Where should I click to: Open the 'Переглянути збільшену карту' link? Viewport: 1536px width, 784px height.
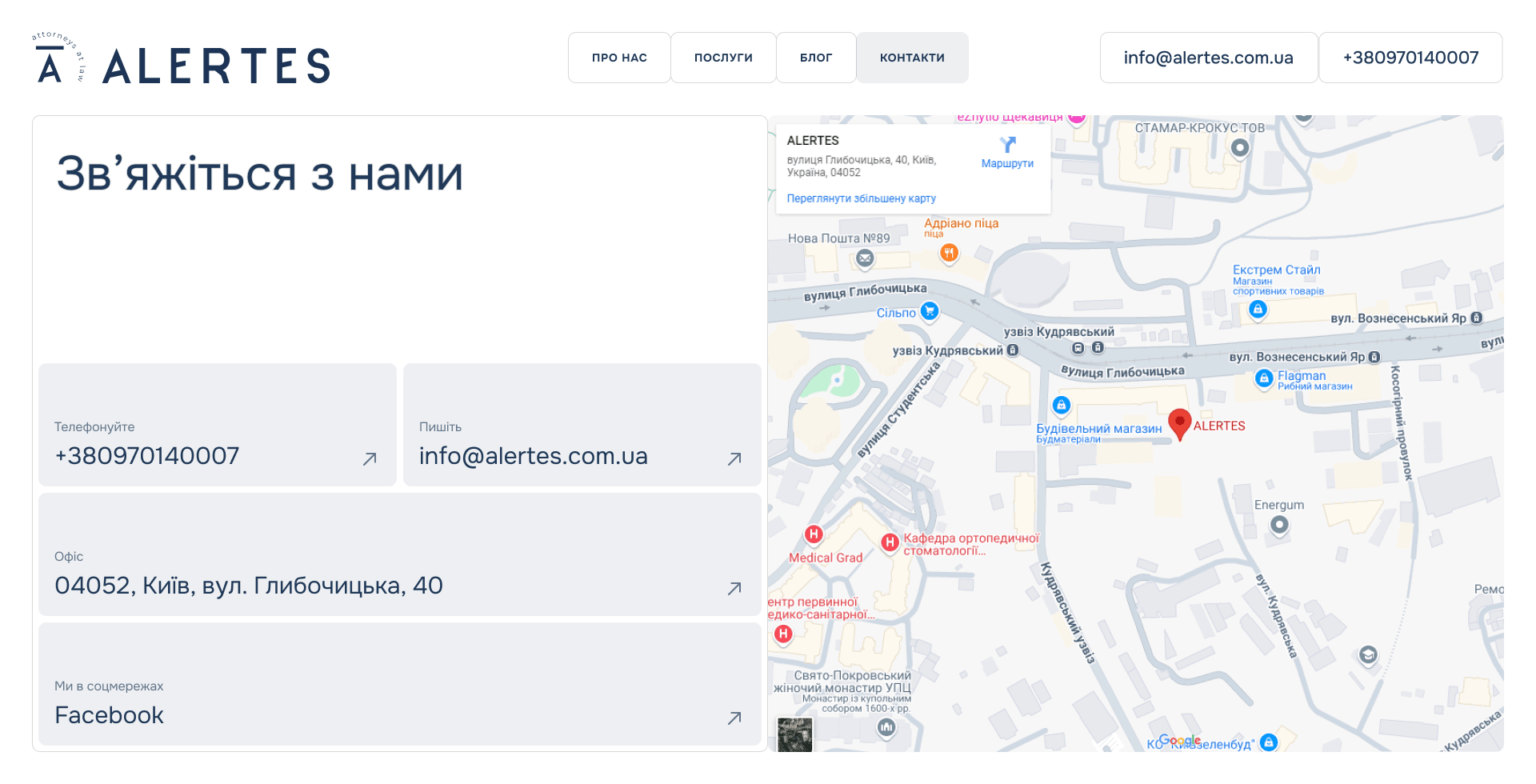click(861, 199)
